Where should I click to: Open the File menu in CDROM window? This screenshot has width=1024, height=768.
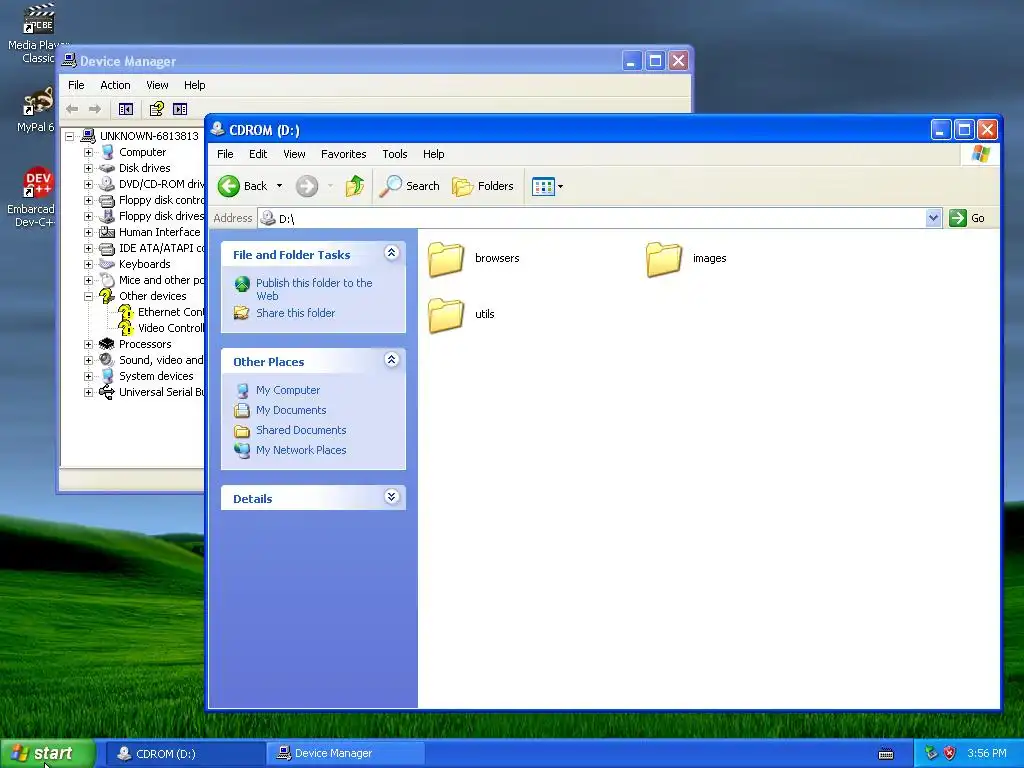[x=225, y=154]
